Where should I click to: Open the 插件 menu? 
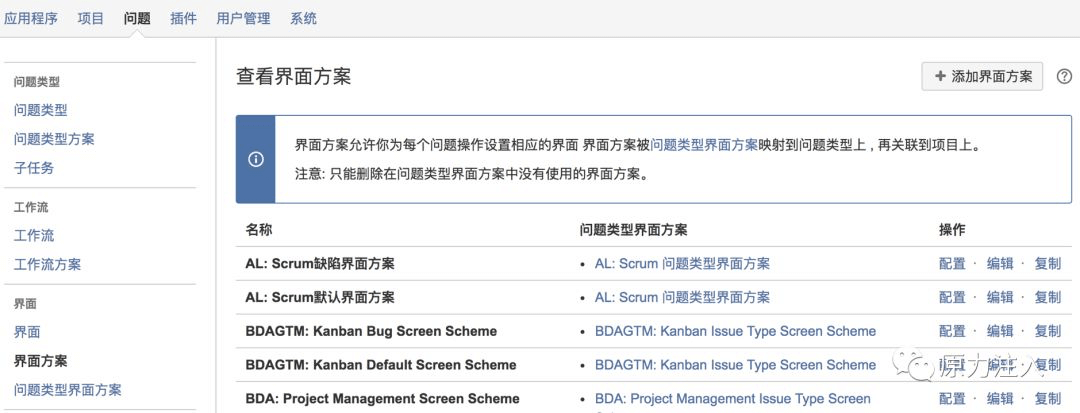183,19
